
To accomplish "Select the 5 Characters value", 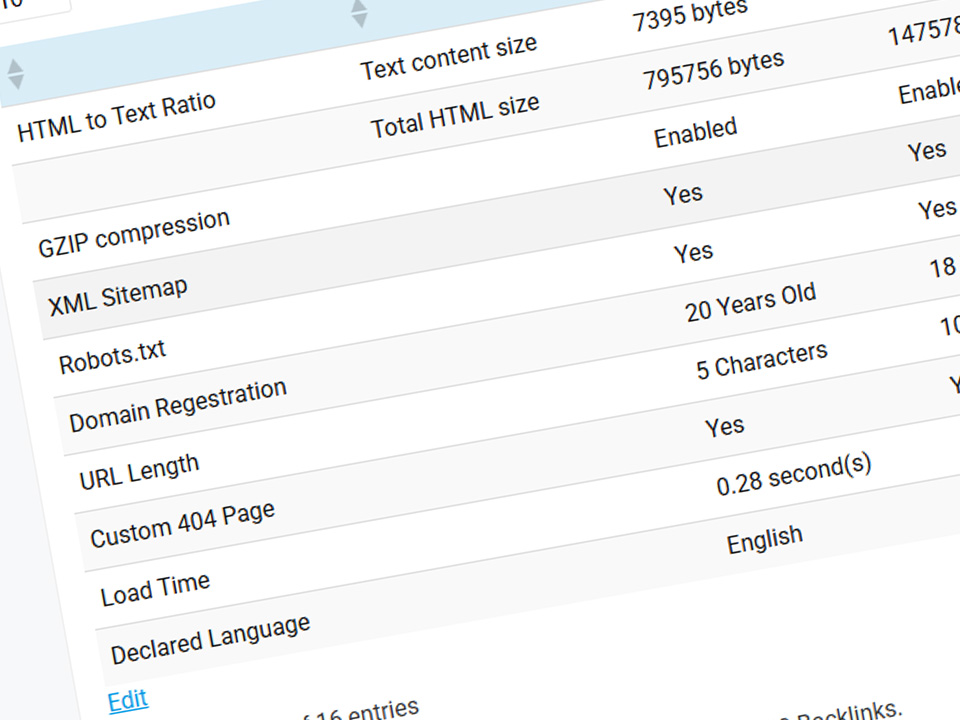I will click(762, 360).
